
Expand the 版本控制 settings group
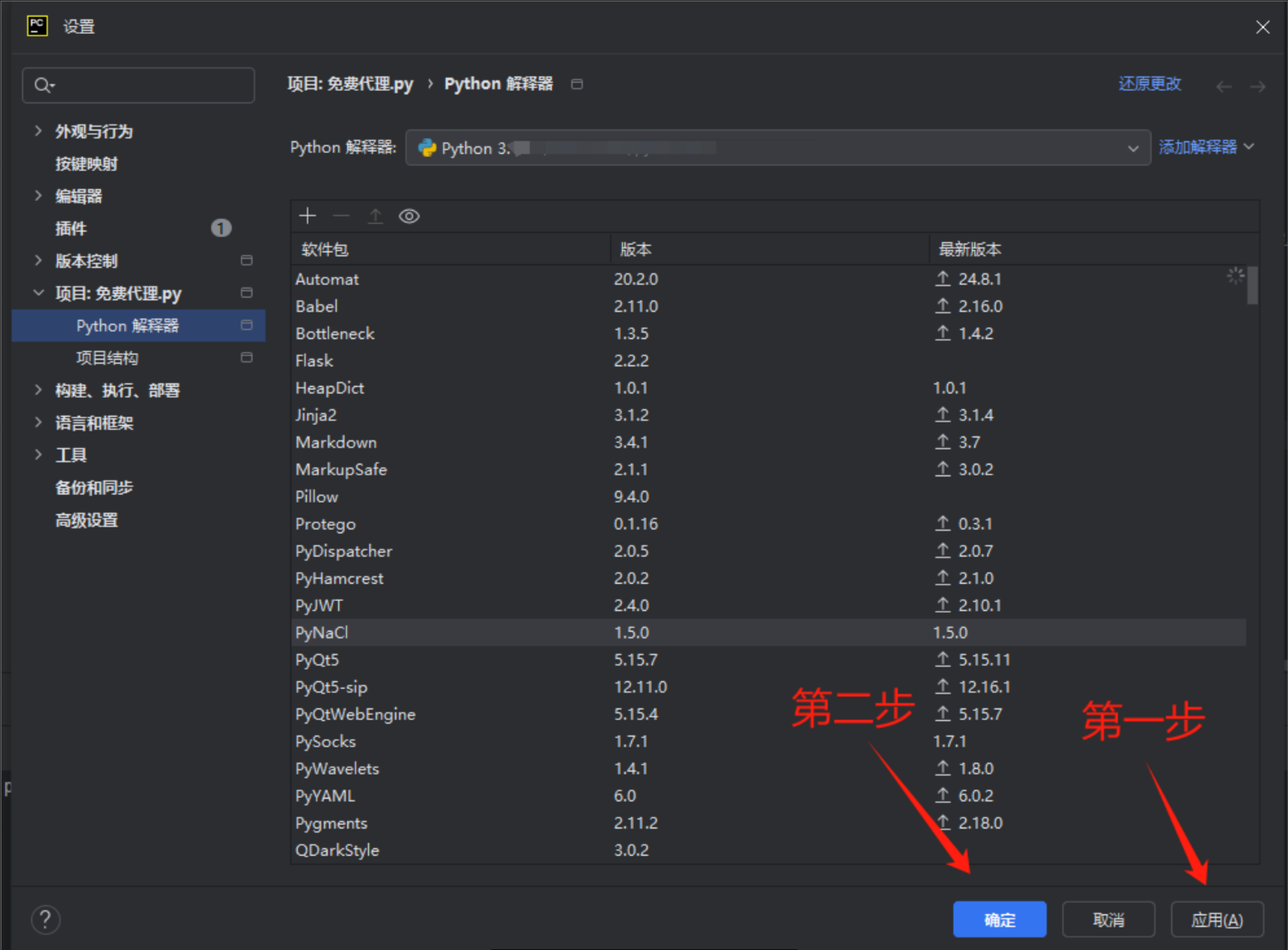pyautogui.click(x=38, y=260)
